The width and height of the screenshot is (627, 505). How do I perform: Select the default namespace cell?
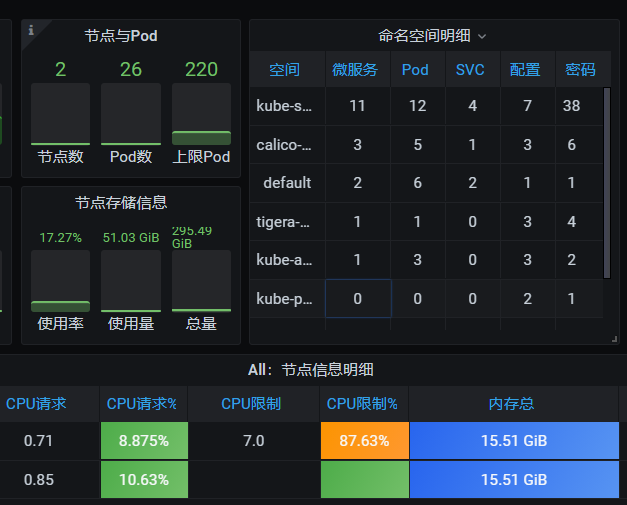click(287, 183)
